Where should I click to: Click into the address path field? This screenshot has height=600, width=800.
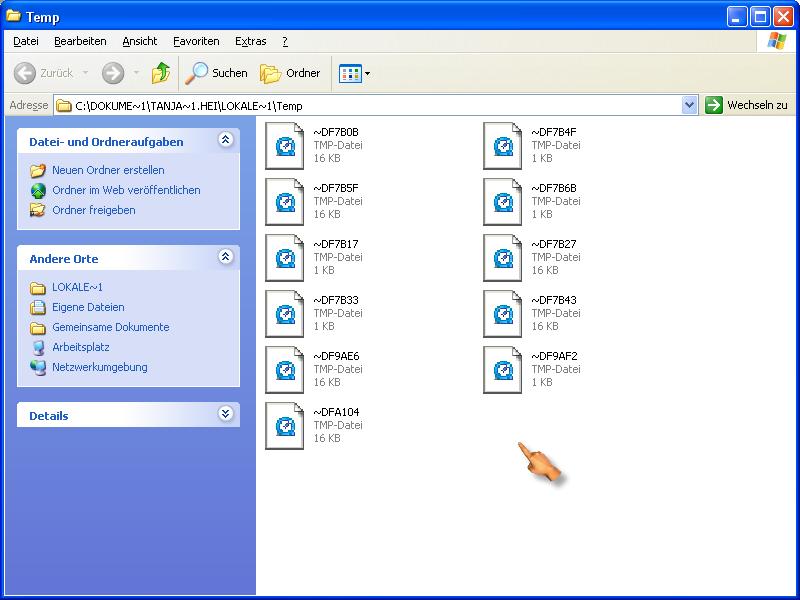(380, 105)
